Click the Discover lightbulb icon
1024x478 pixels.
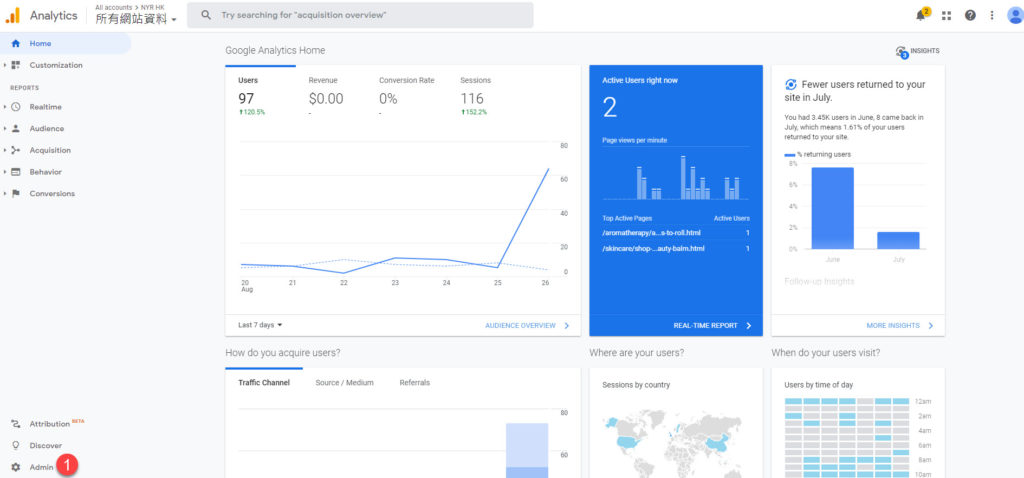pyautogui.click(x=15, y=445)
